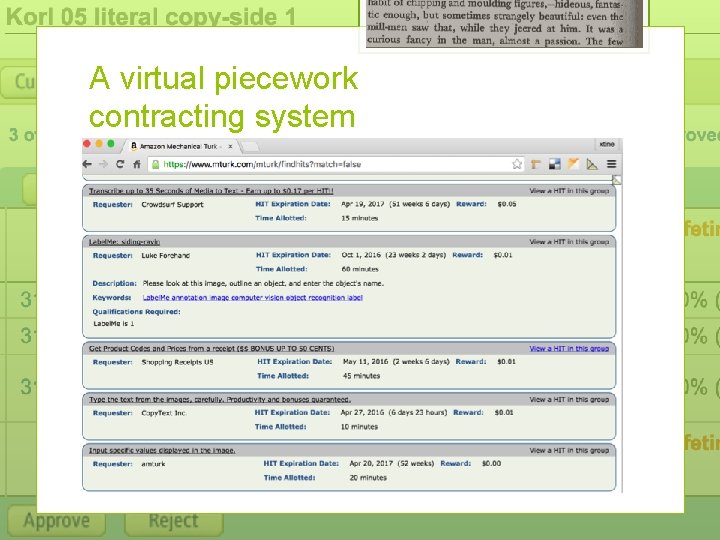View a HIT in Crowdsurf Support group
The width and height of the screenshot is (720, 540).
click(x=569, y=191)
